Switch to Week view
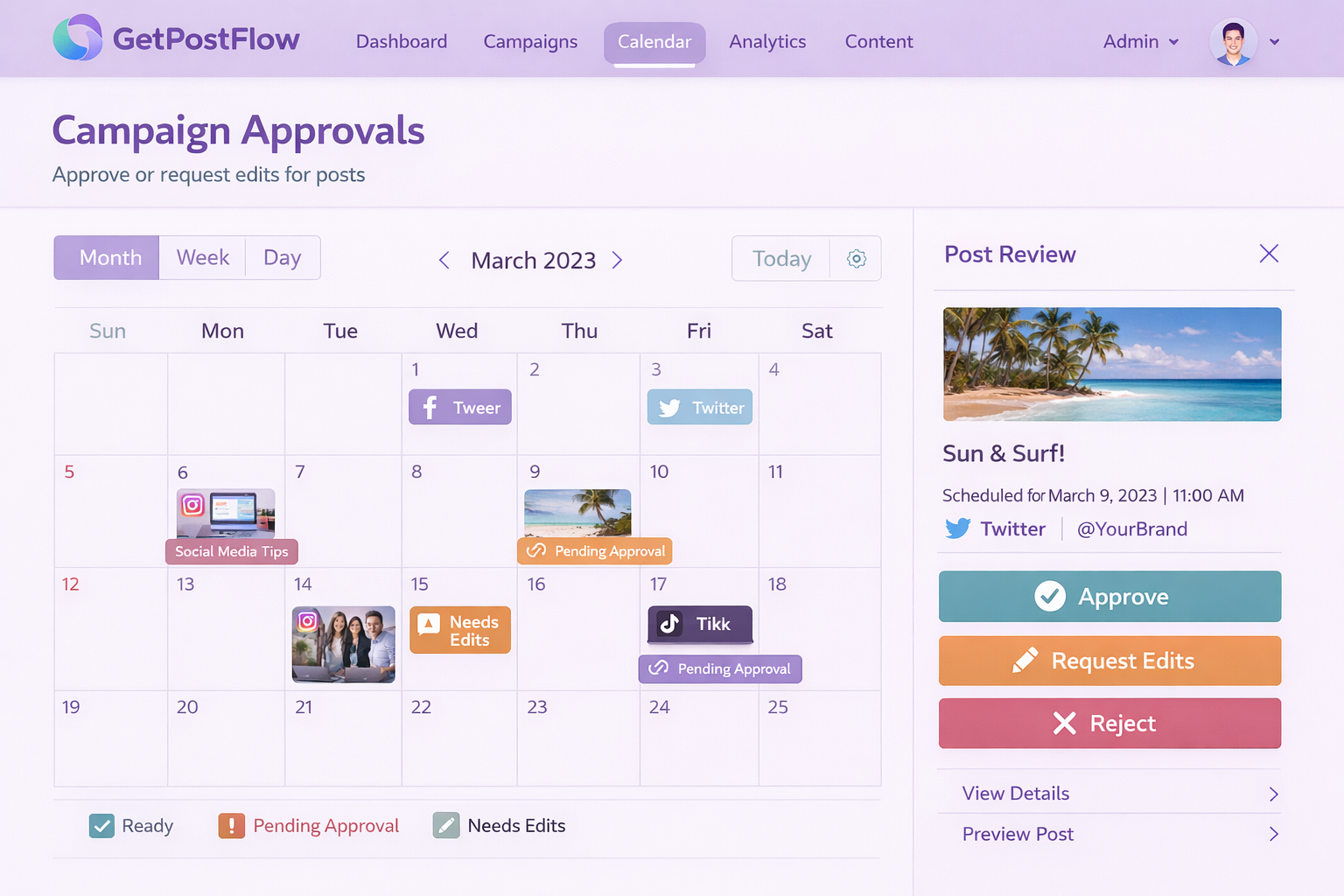1344x896 pixels. (x=202, y=257)
